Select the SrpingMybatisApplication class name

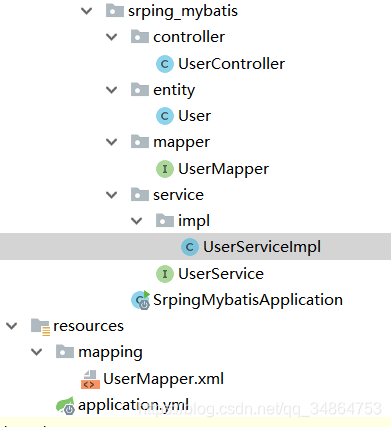pyautogui.click(x=248, y=300)
